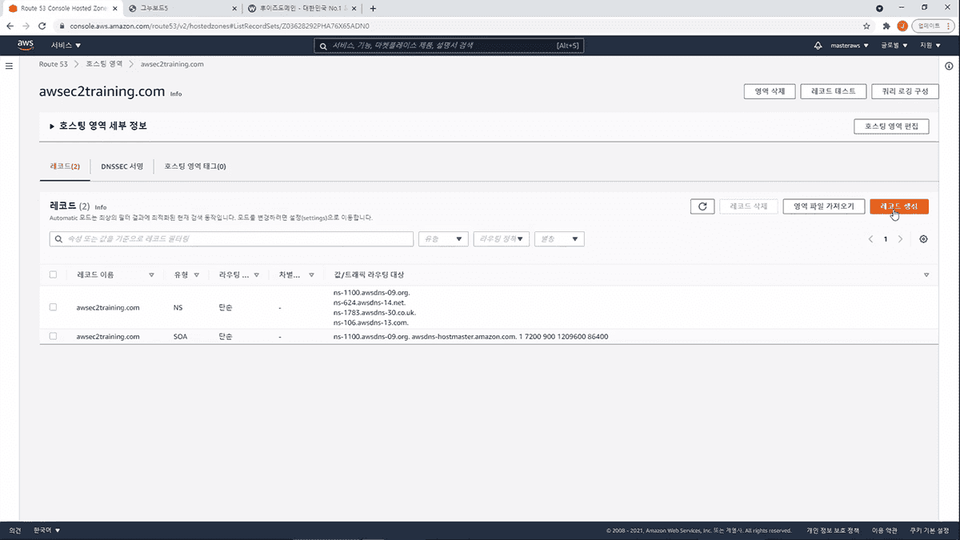Sort by 레코드 이름 column arrow

[x=151, y=275]
